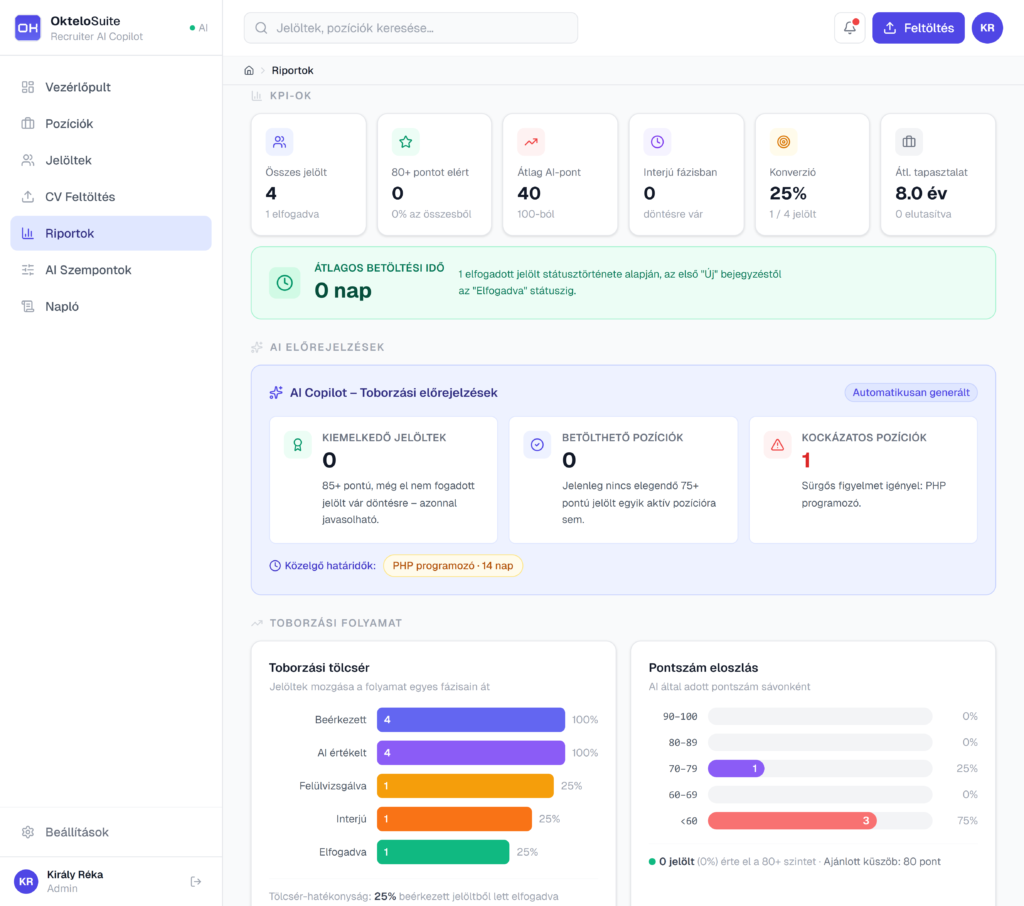Click the target icon on Konverzió card

(783, 142)
